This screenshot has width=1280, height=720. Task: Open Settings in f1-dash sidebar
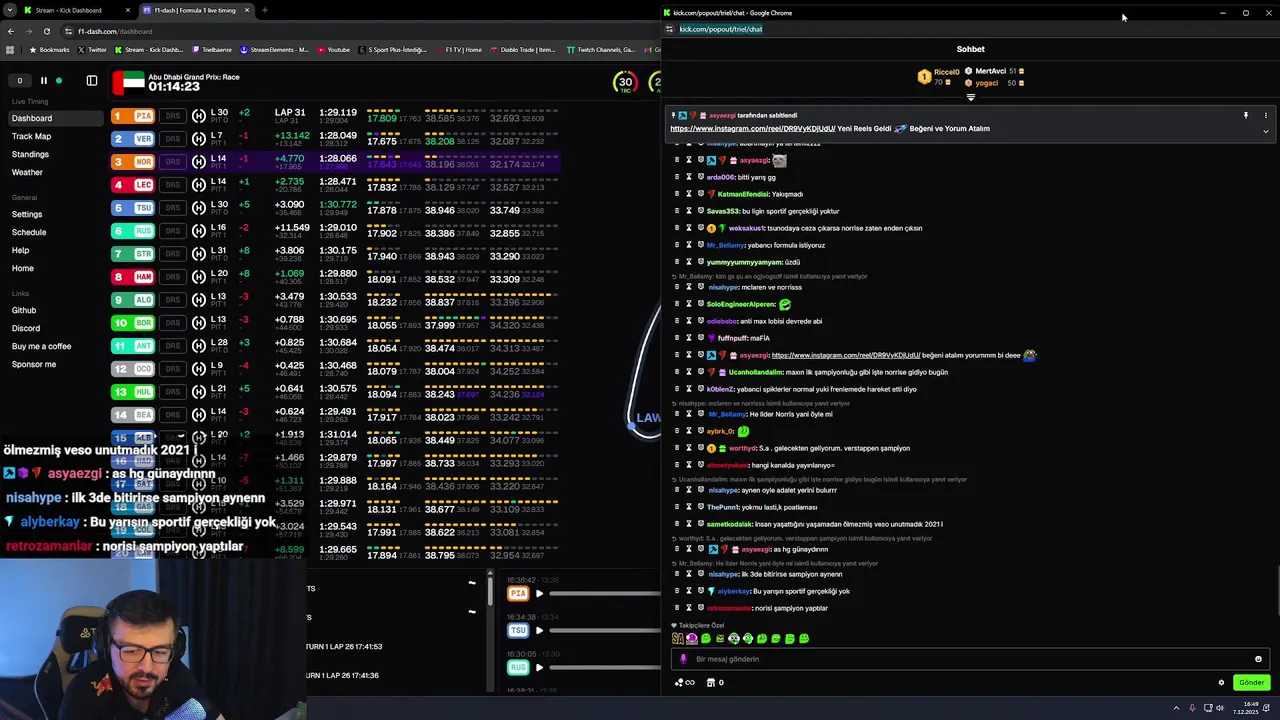click(x=27, y=214)
